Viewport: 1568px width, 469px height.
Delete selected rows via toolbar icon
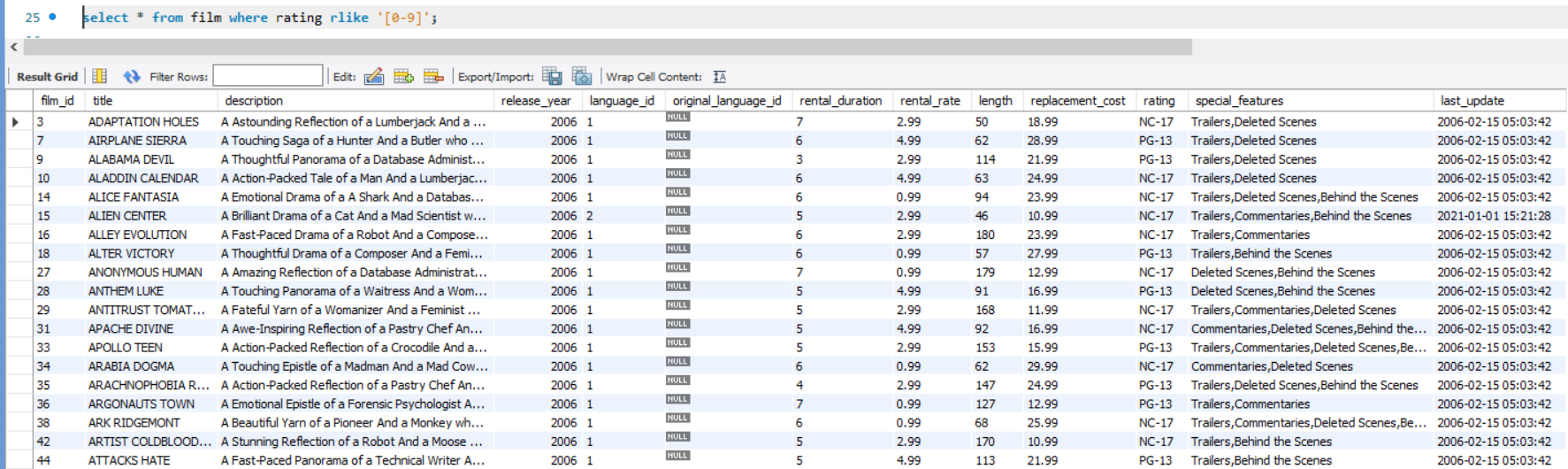tap(433, 77)
